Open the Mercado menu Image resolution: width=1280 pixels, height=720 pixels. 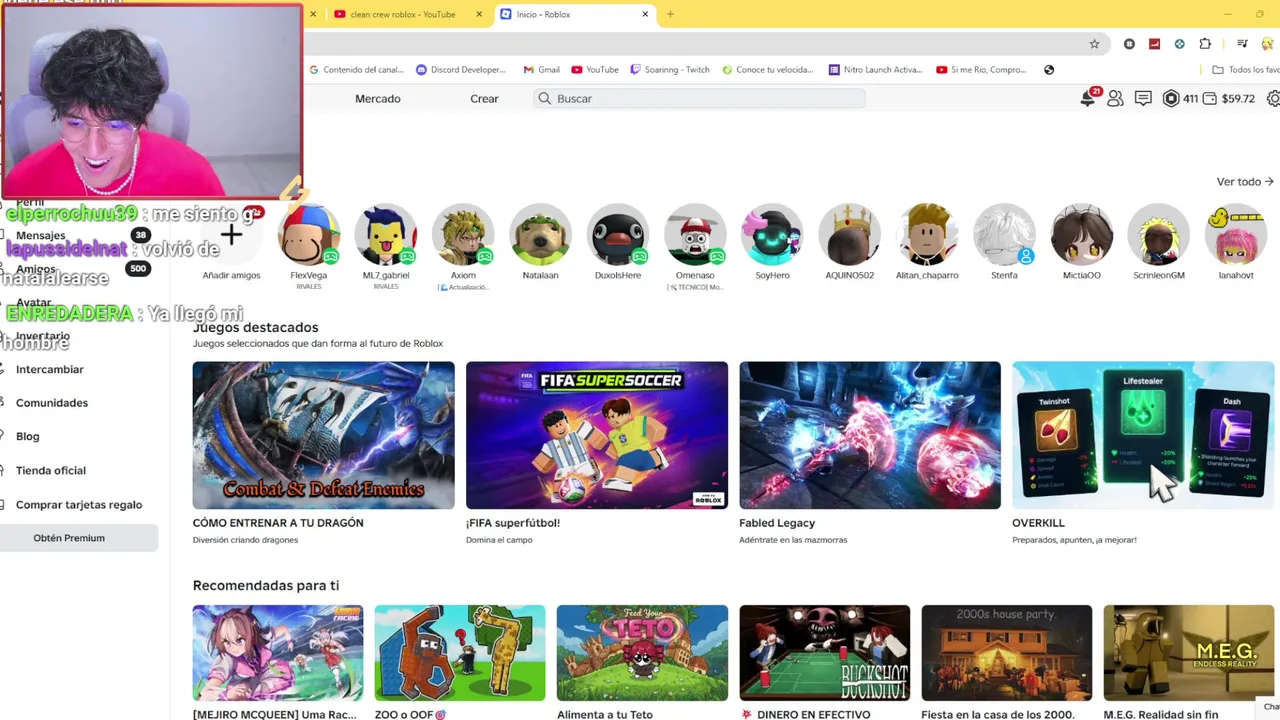pos(378,99)
